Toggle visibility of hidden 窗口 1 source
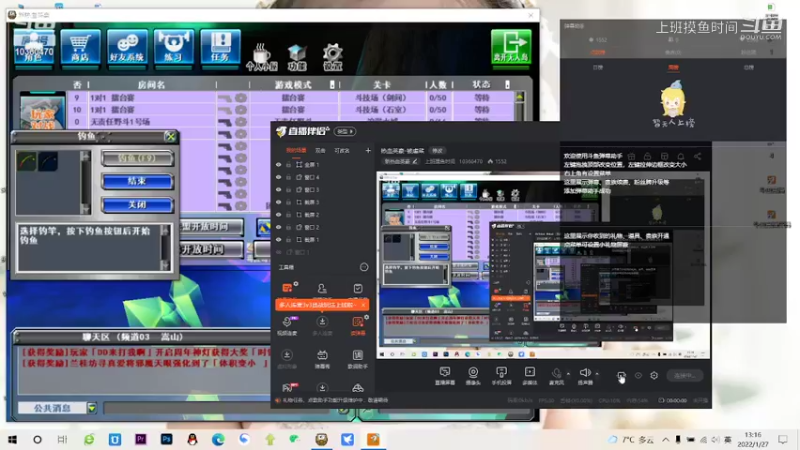 279,252
